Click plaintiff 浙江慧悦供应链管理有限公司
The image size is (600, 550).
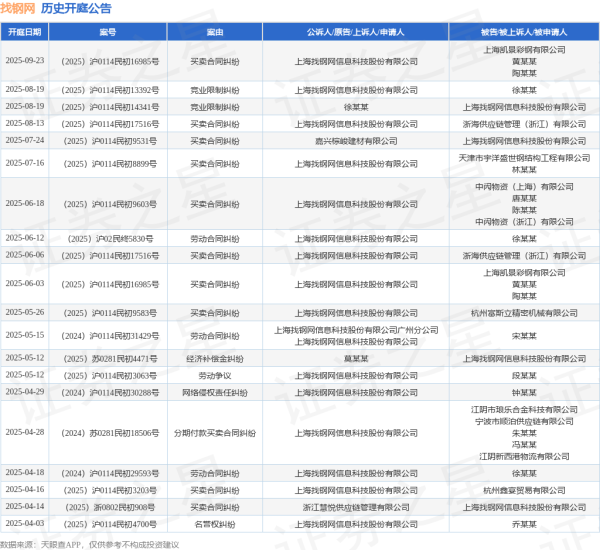pos(356,508)
